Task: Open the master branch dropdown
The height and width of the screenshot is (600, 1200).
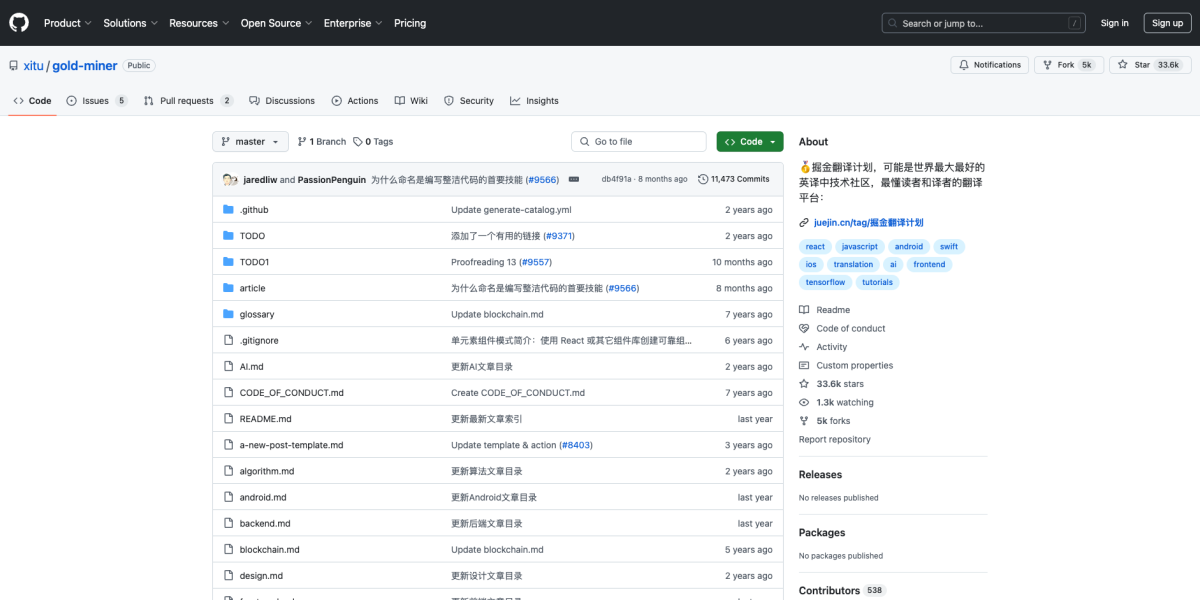Action: [x=250, y=142]
